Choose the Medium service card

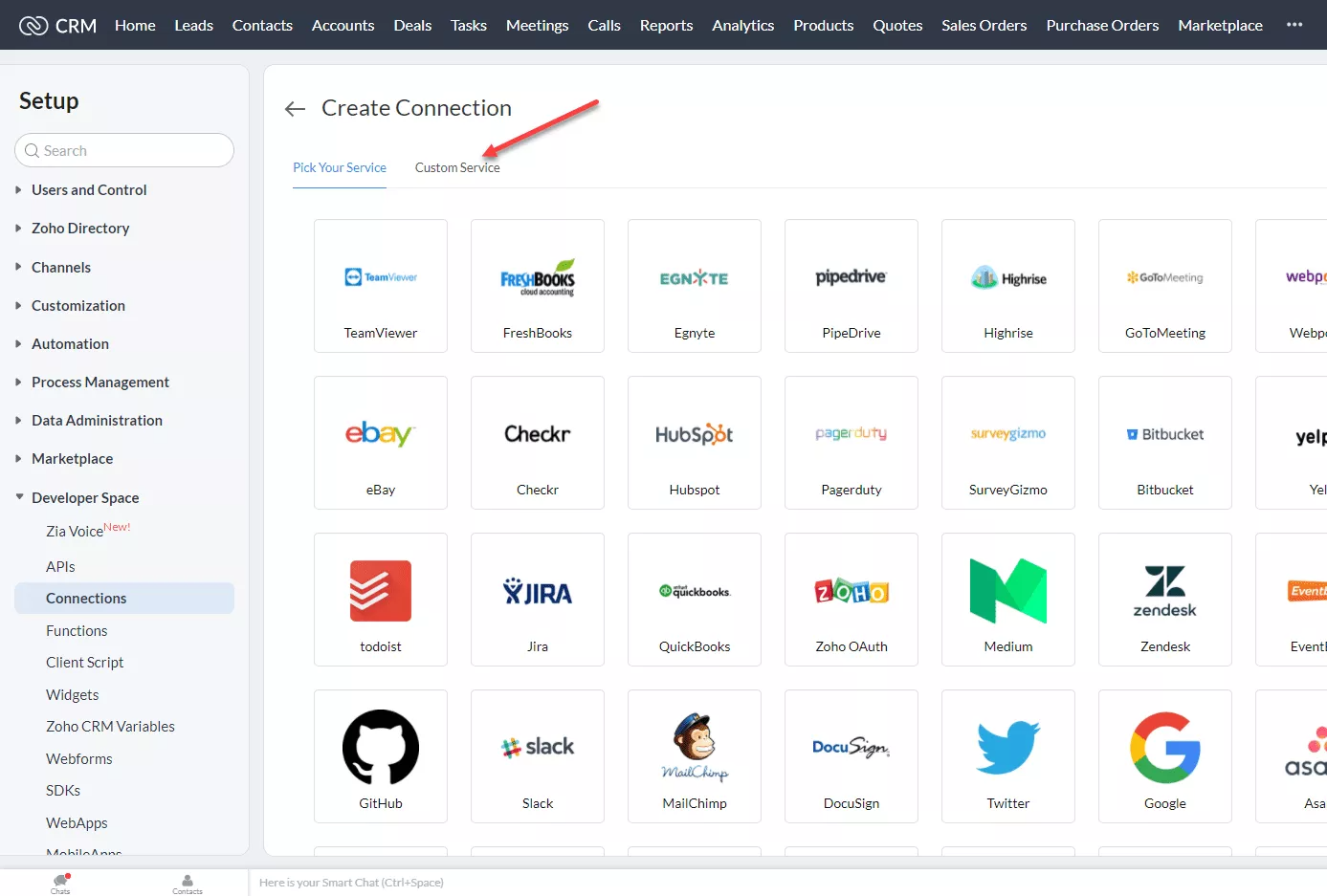(x=1008, y=600)
